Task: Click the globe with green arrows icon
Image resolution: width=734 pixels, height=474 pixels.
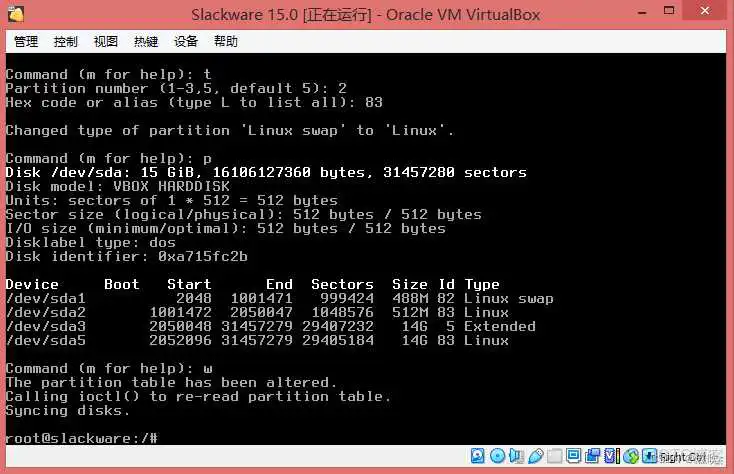Action: point(631,456)
